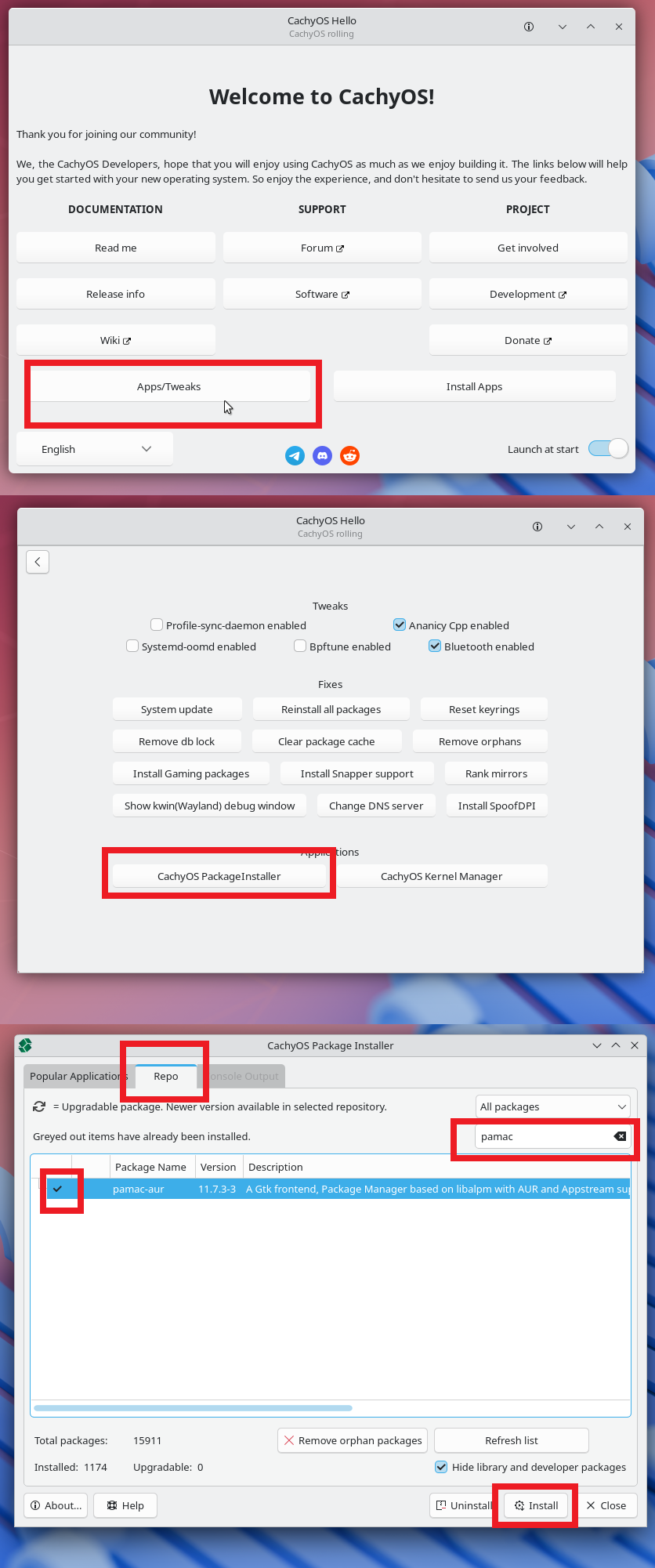The height and width of the screenshot is (1568, 655).
Task: Click the Uninstall button
Action: [x=465, y=1505]
